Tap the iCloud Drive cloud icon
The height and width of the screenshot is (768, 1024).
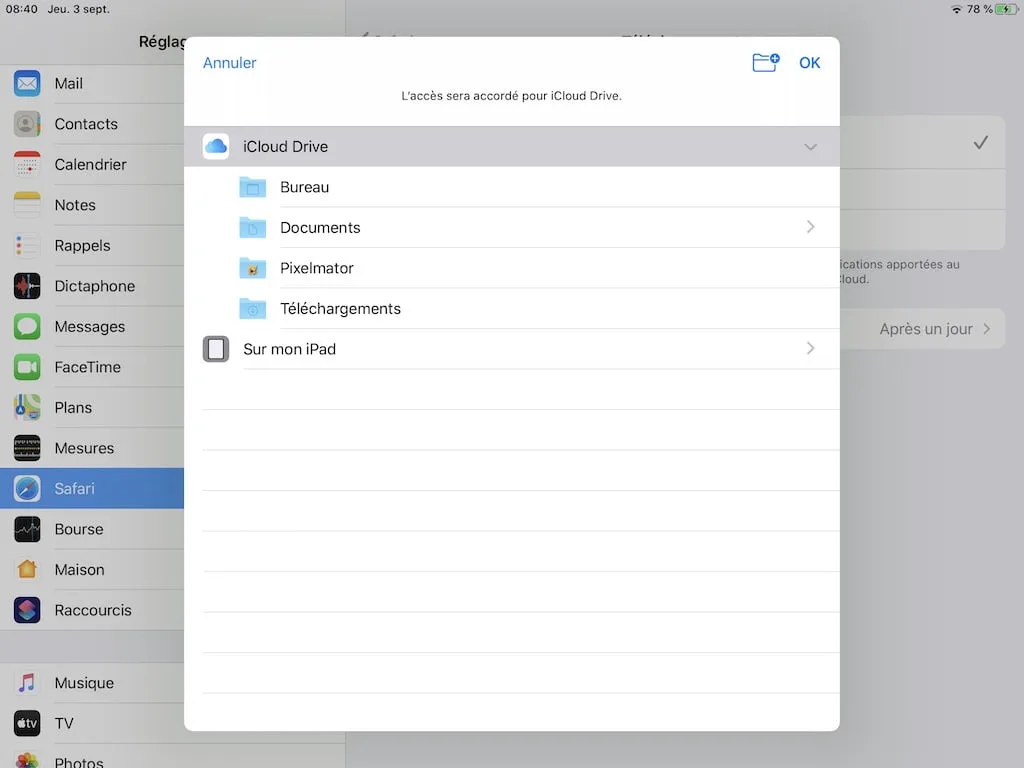point(216,147)
